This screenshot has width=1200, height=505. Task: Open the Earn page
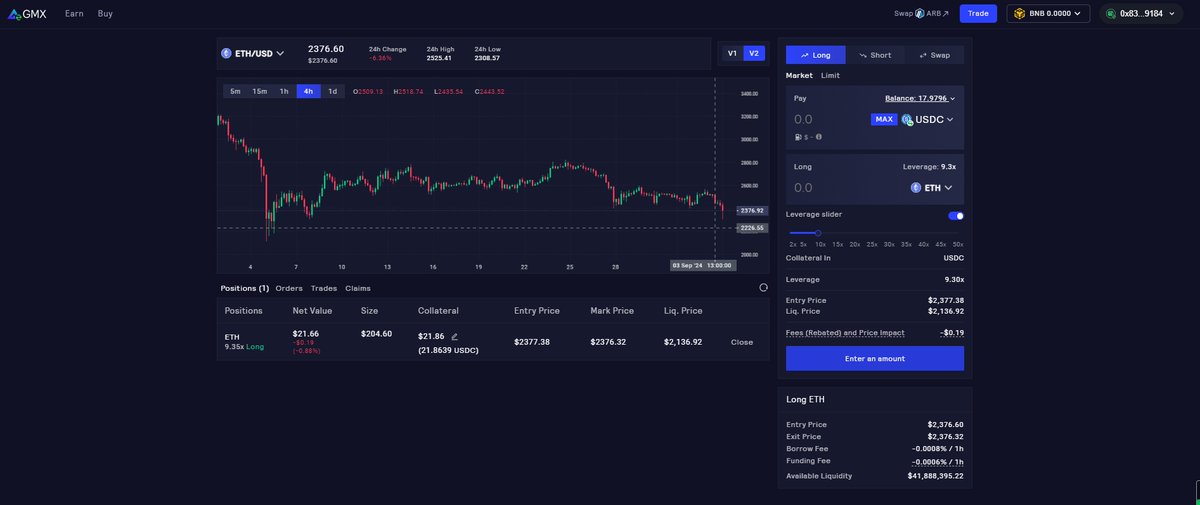coord(74,14)
